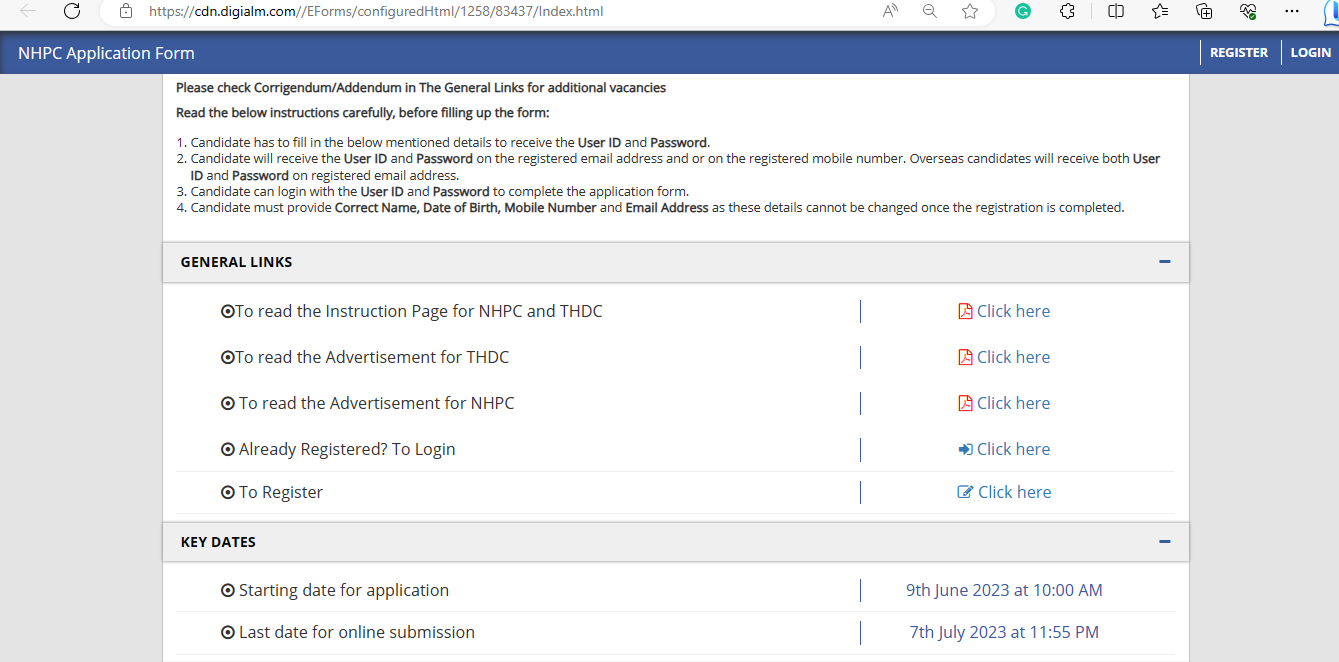
Task: Click text 'Already Registered? To Login'
Action: click(347, 449)
